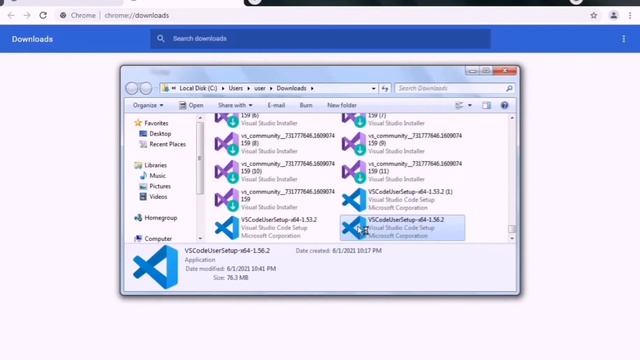Open the view options dropdown arrow
Viewport: 640px width, 360px height.
470,105
